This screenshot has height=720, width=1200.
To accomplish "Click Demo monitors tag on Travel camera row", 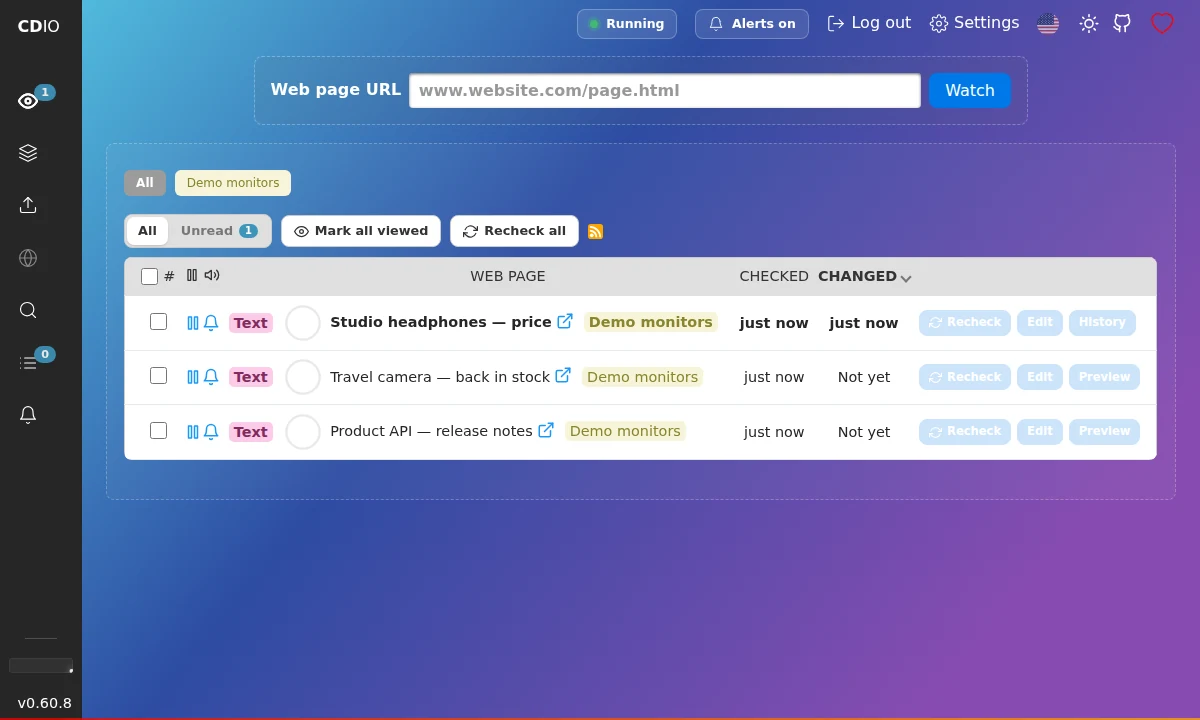I will tap(642, 377).
